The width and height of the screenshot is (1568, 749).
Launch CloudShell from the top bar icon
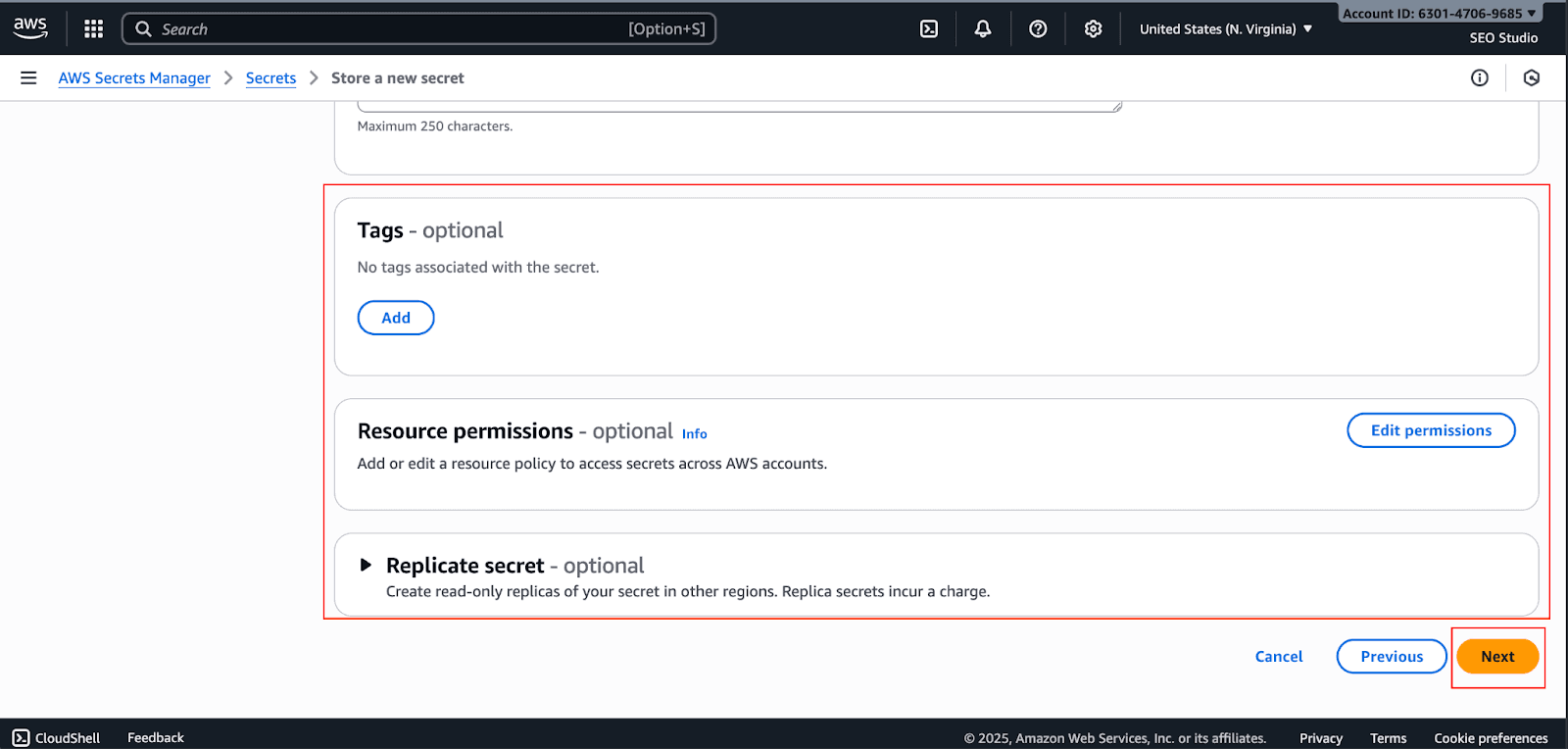(x=929, y=28)
